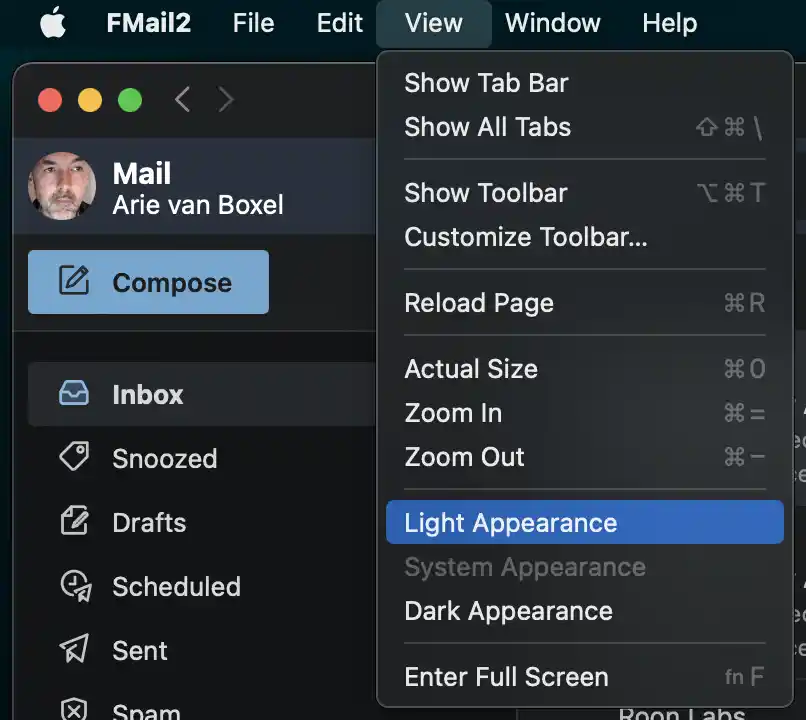Click the back navigation arrow
The height and width of the screenshot is (720, 806).
(x=182, y=100)
